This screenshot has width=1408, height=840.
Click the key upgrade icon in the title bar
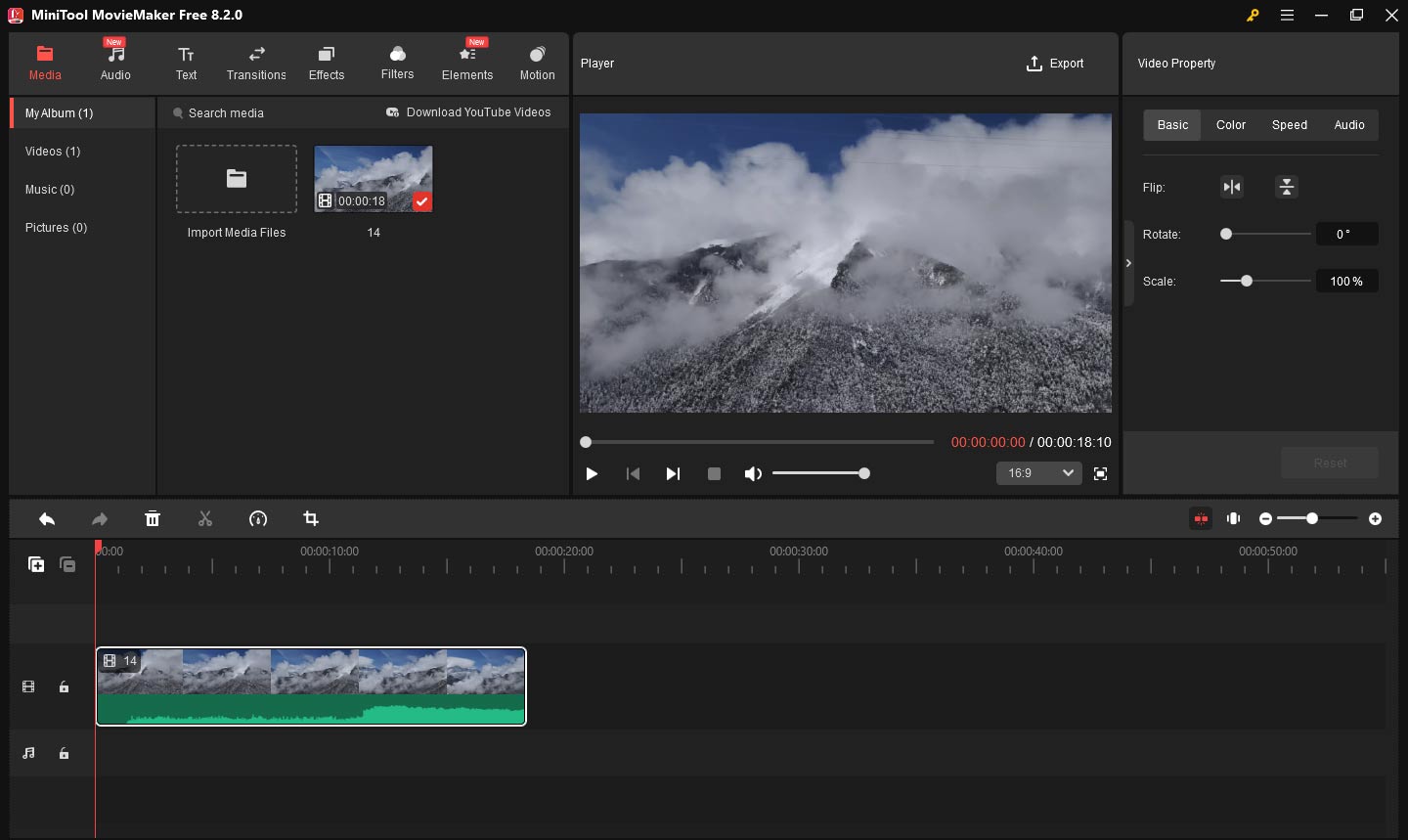(1253, 16)
